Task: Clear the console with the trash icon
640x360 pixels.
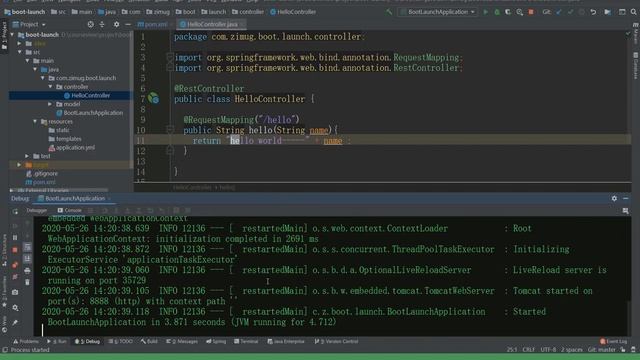Action: [x=27, y=282]
